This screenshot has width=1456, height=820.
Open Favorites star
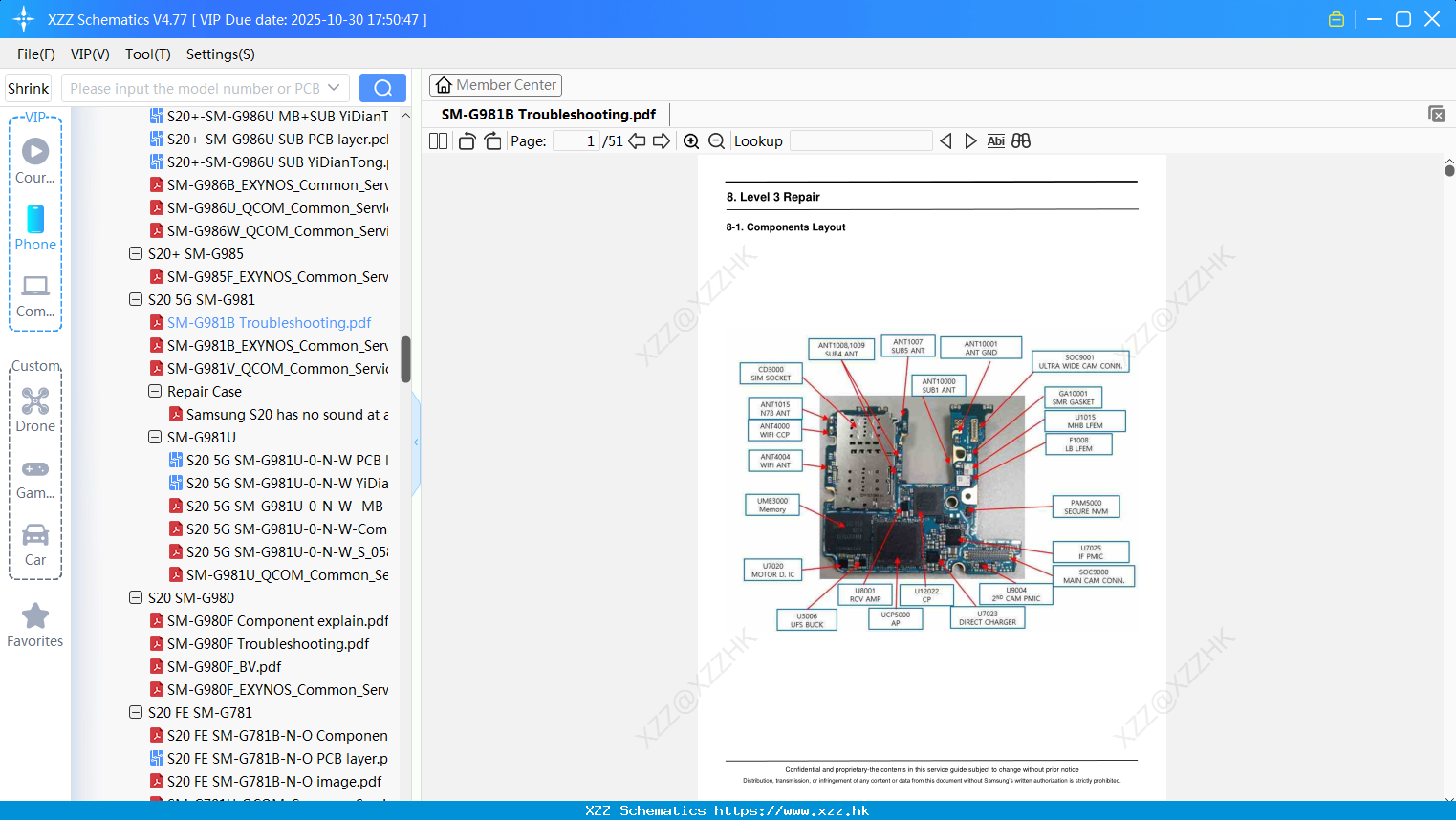pos(35,626)
